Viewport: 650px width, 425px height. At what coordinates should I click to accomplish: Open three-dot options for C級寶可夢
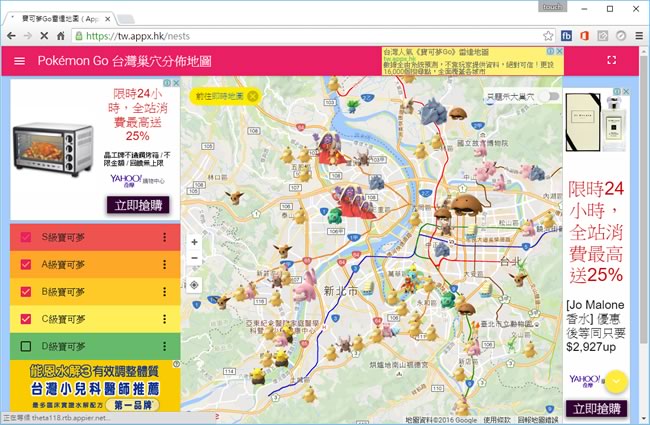coord(164,319)
